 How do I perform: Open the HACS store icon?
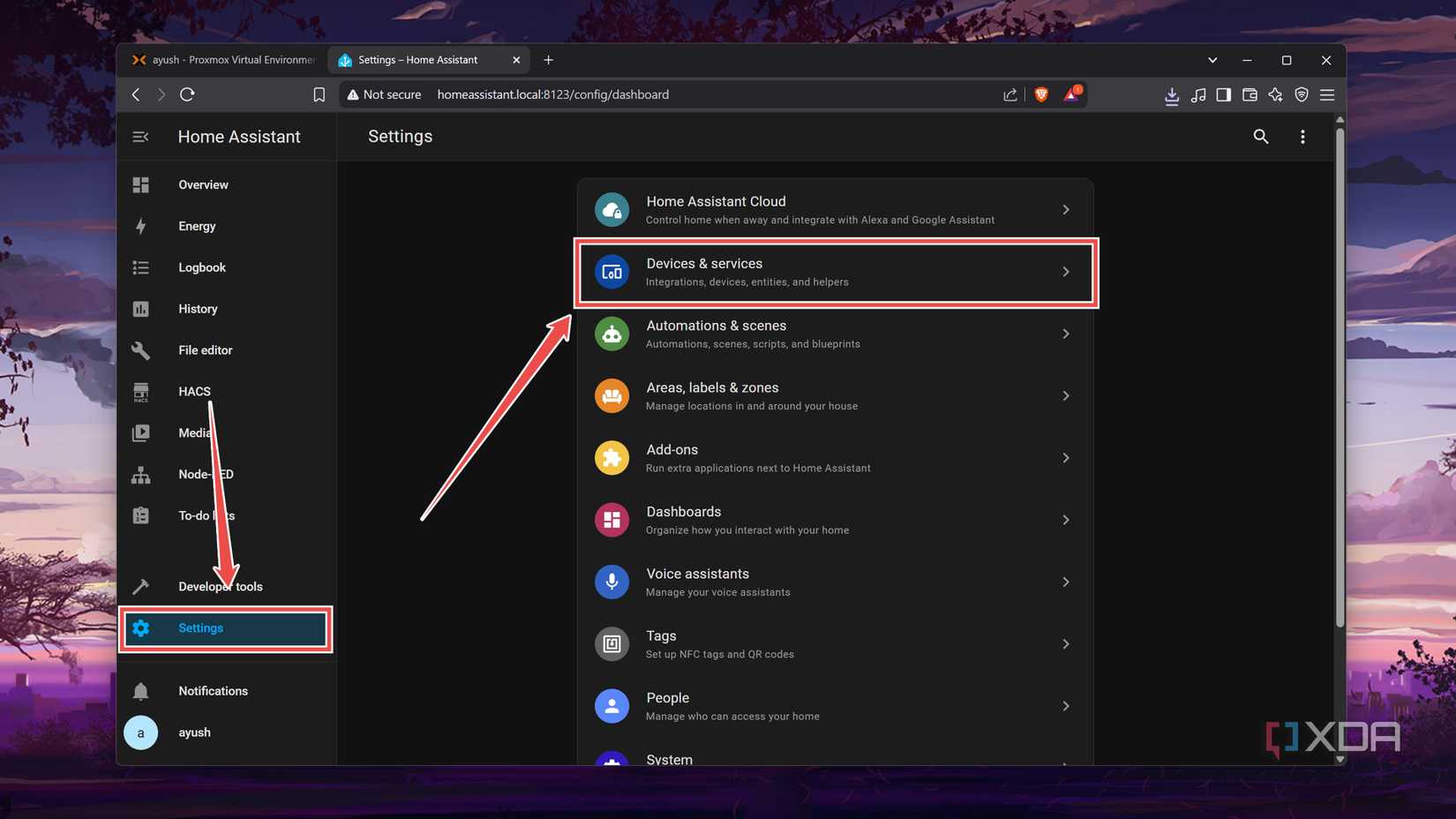coord(140,392)
